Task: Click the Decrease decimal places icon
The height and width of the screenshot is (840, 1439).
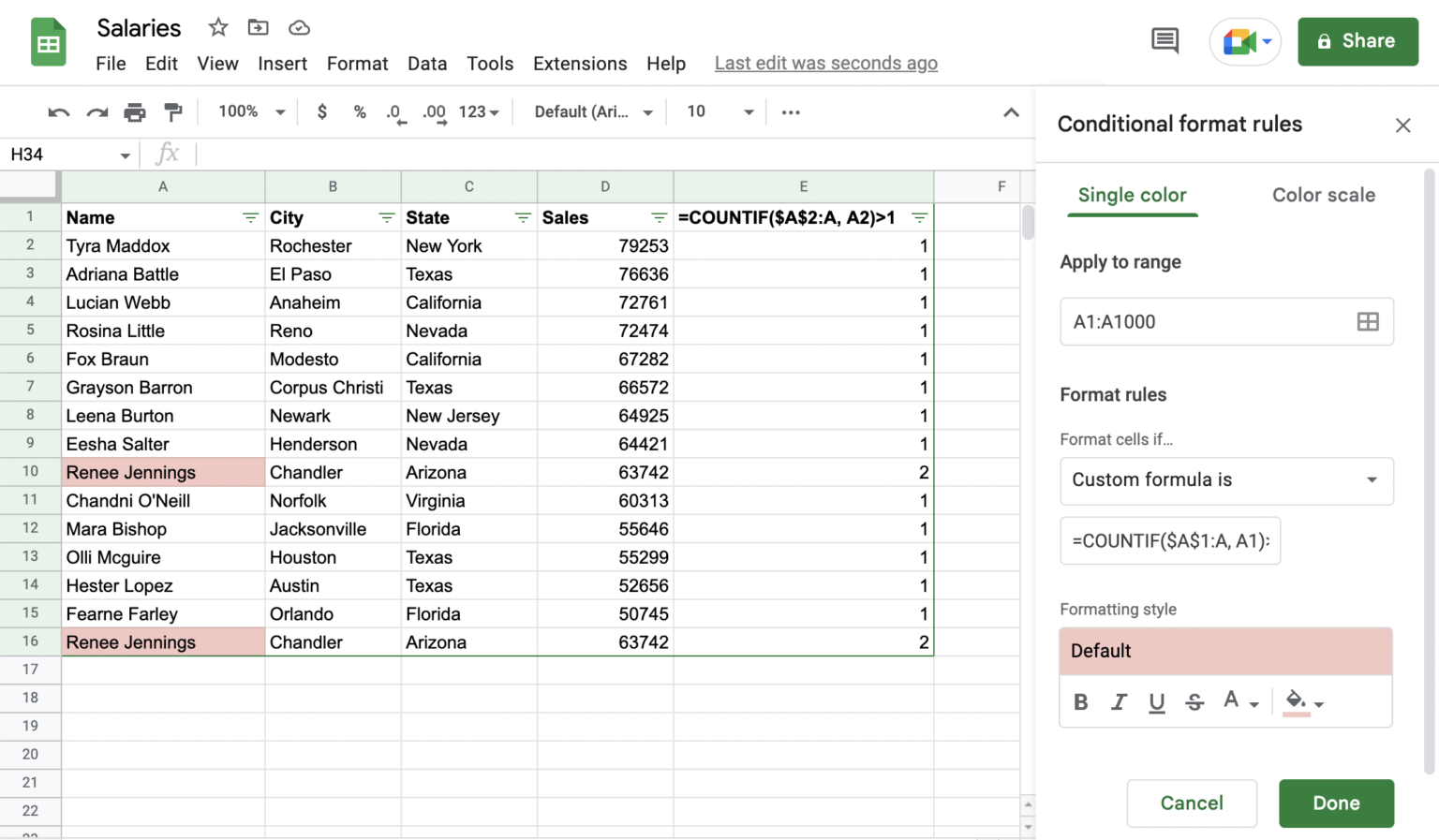Action: pos(394,111)
